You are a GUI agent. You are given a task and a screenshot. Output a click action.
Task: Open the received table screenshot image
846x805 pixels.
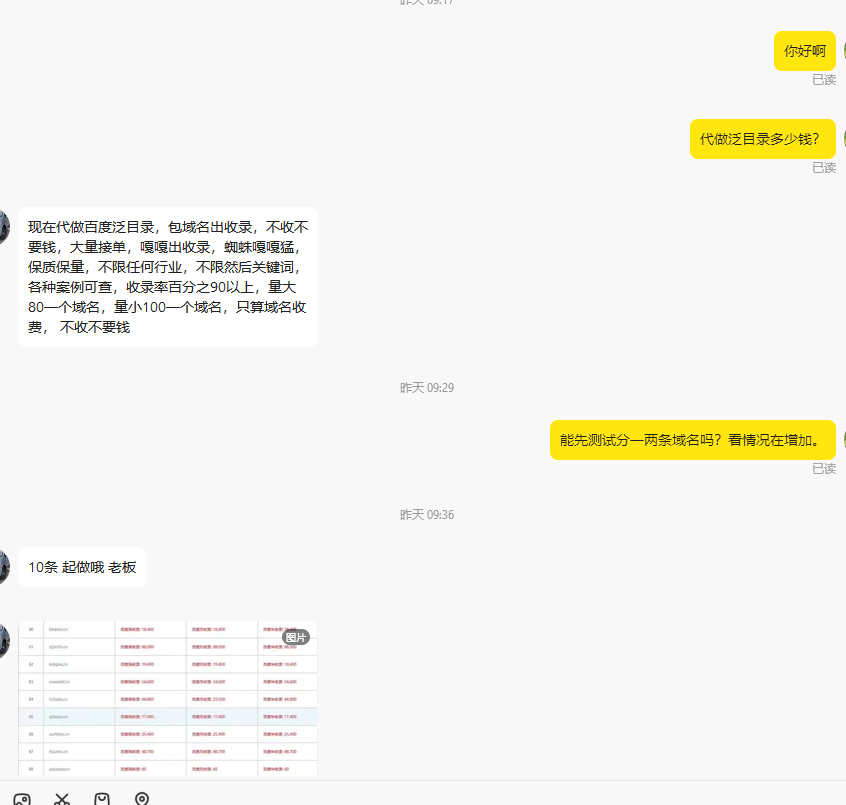tap(167, 698)
